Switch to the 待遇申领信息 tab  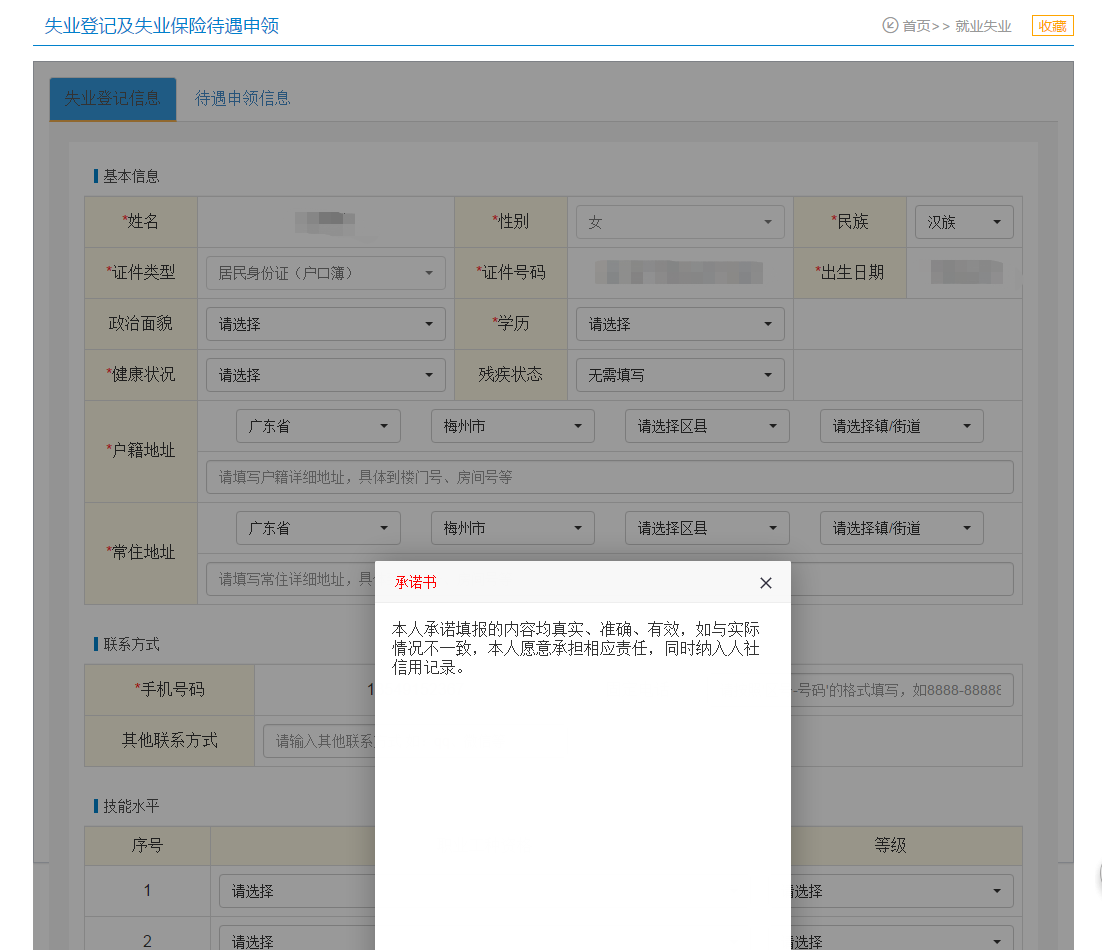[x=242, y=98]
